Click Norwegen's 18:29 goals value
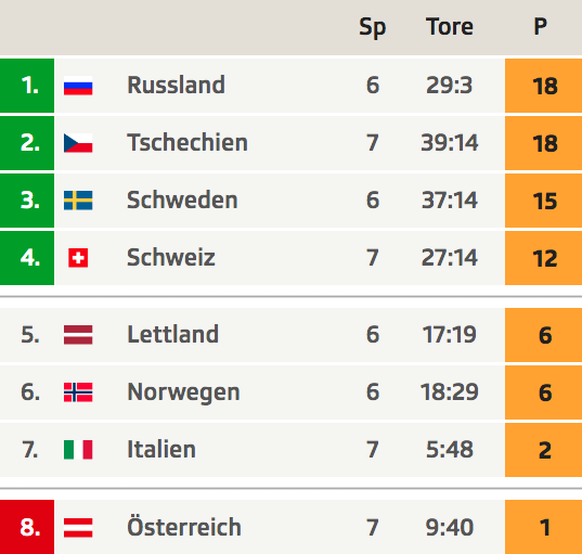Image resolution: width=582 pixels, height=554 pixels. pyautogui.click(x=449, y=392)
